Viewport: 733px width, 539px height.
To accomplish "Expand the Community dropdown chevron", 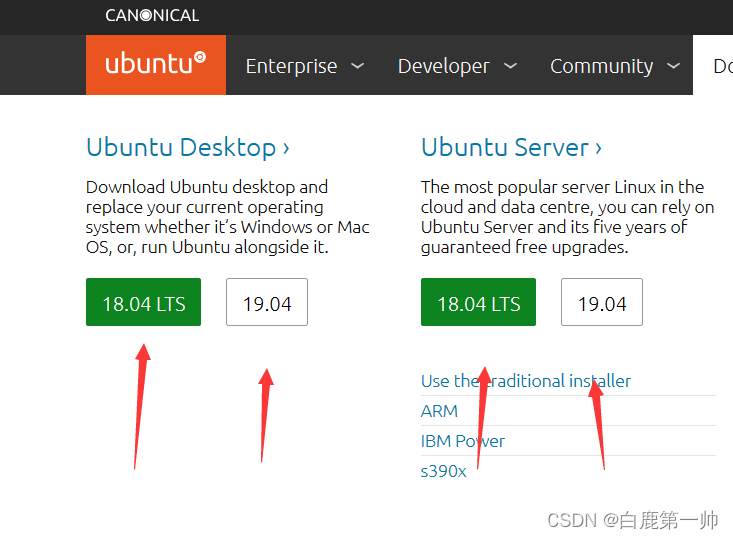I will (x=673, y=66).
